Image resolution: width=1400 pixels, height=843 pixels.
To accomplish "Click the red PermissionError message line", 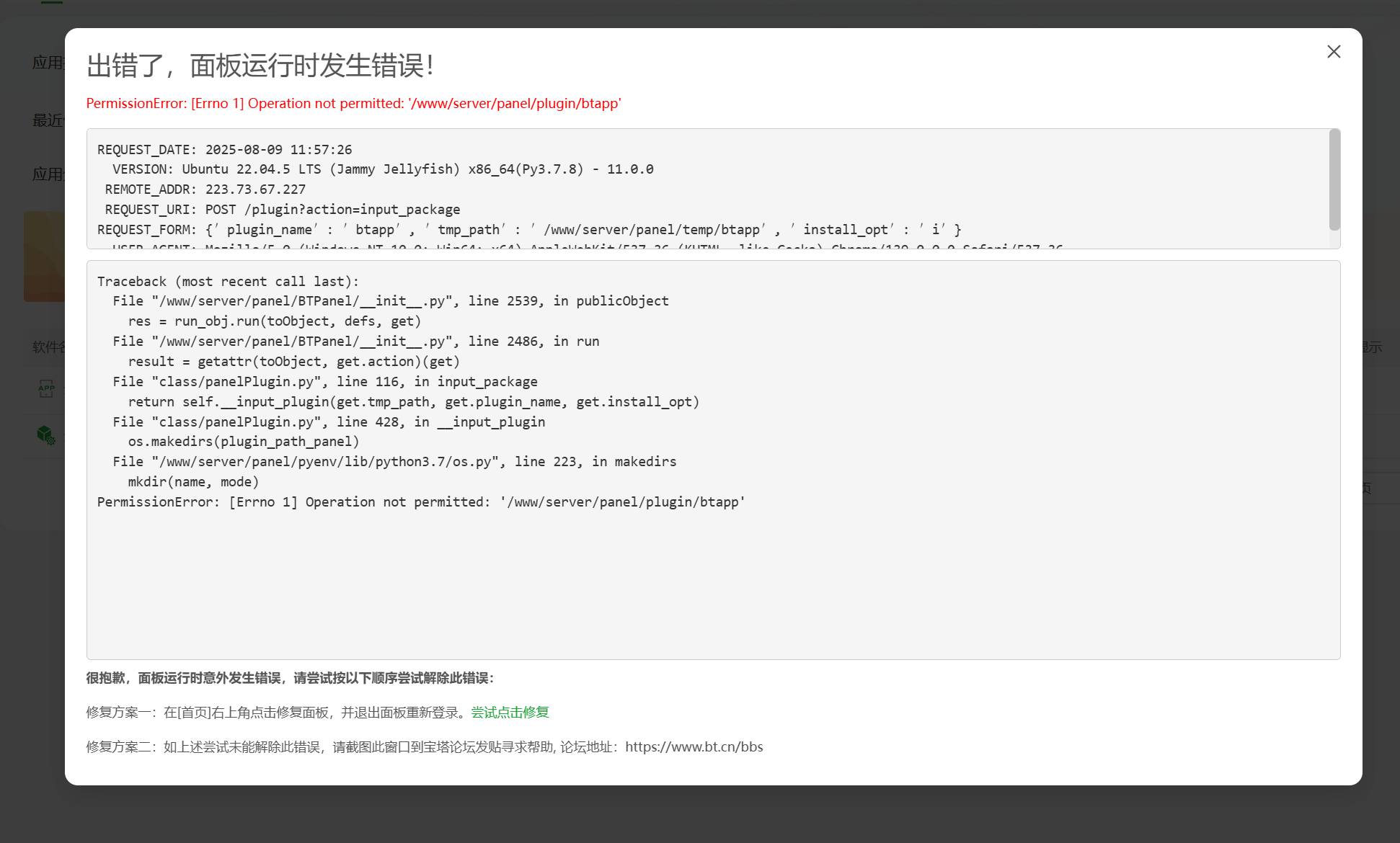I will [353, 104].
